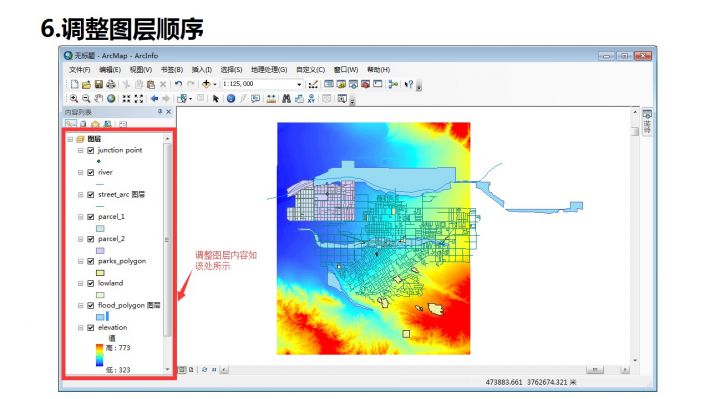Click the parcel_2 purple symbol swatch
The width and height of the screenshot is (710, 399).
coord(100,250)
